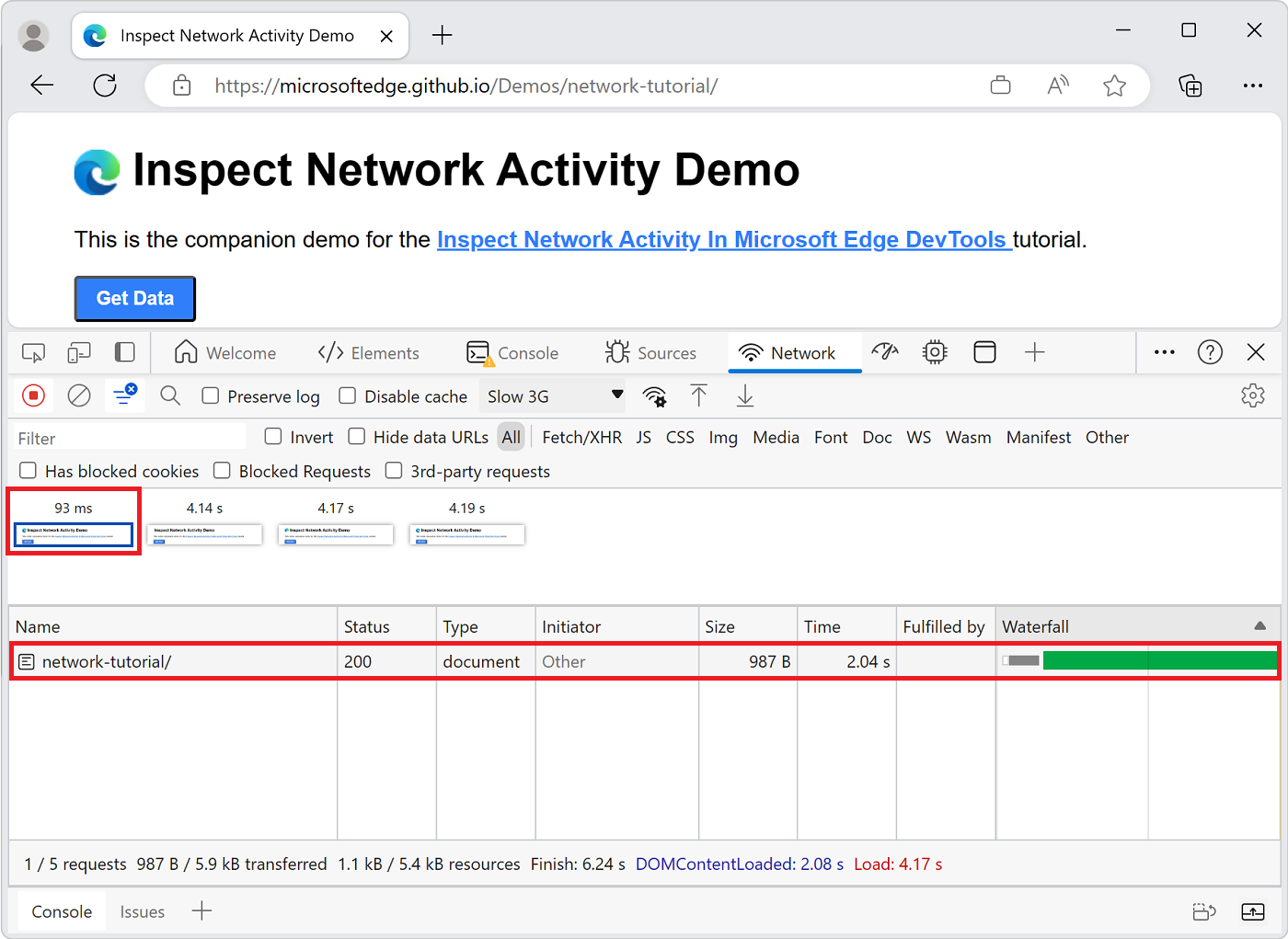Stop recording network log
Image resolution: width=1288 pixels, height=939 pixels.
click(33, 395)
